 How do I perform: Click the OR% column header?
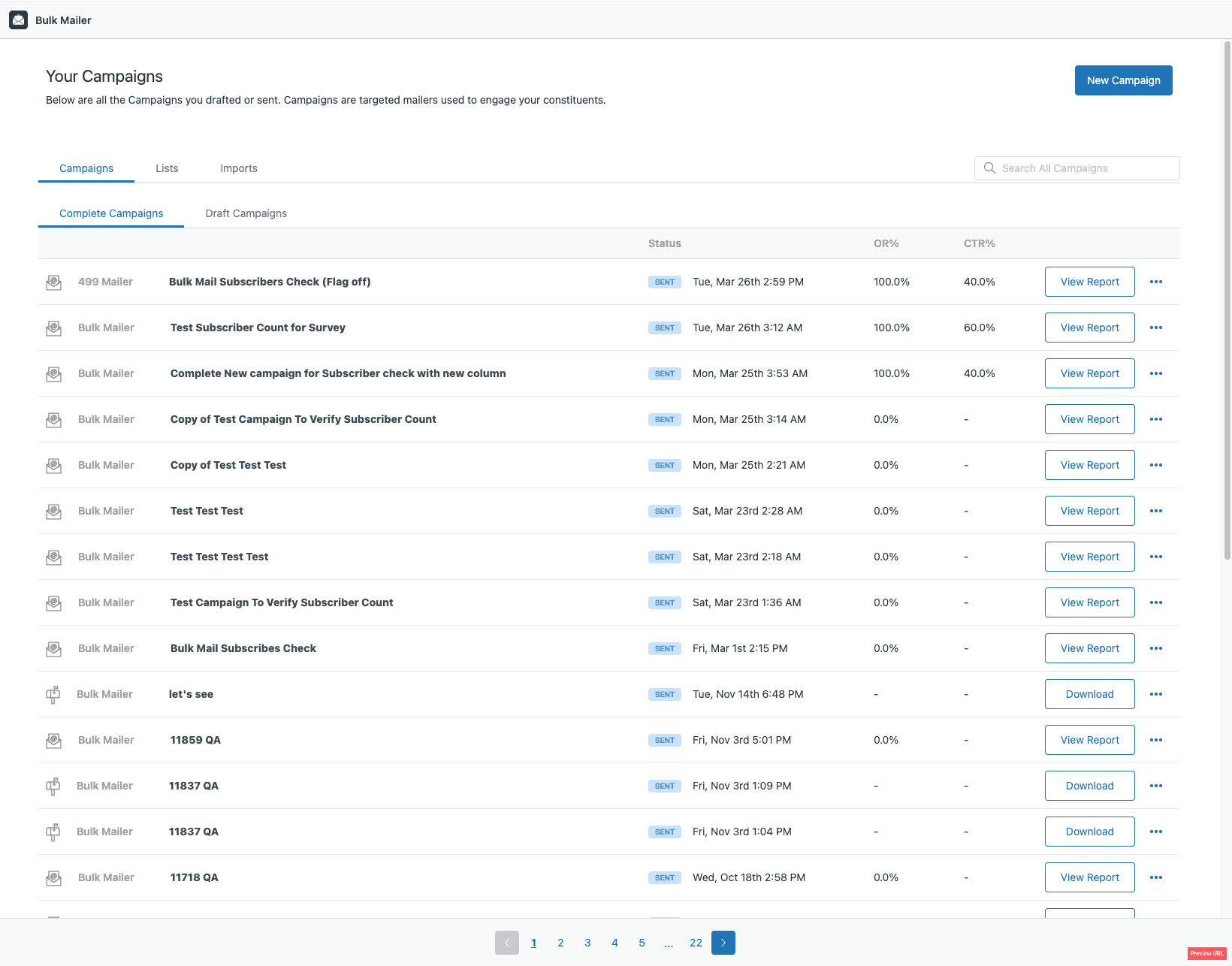point(886,243)
